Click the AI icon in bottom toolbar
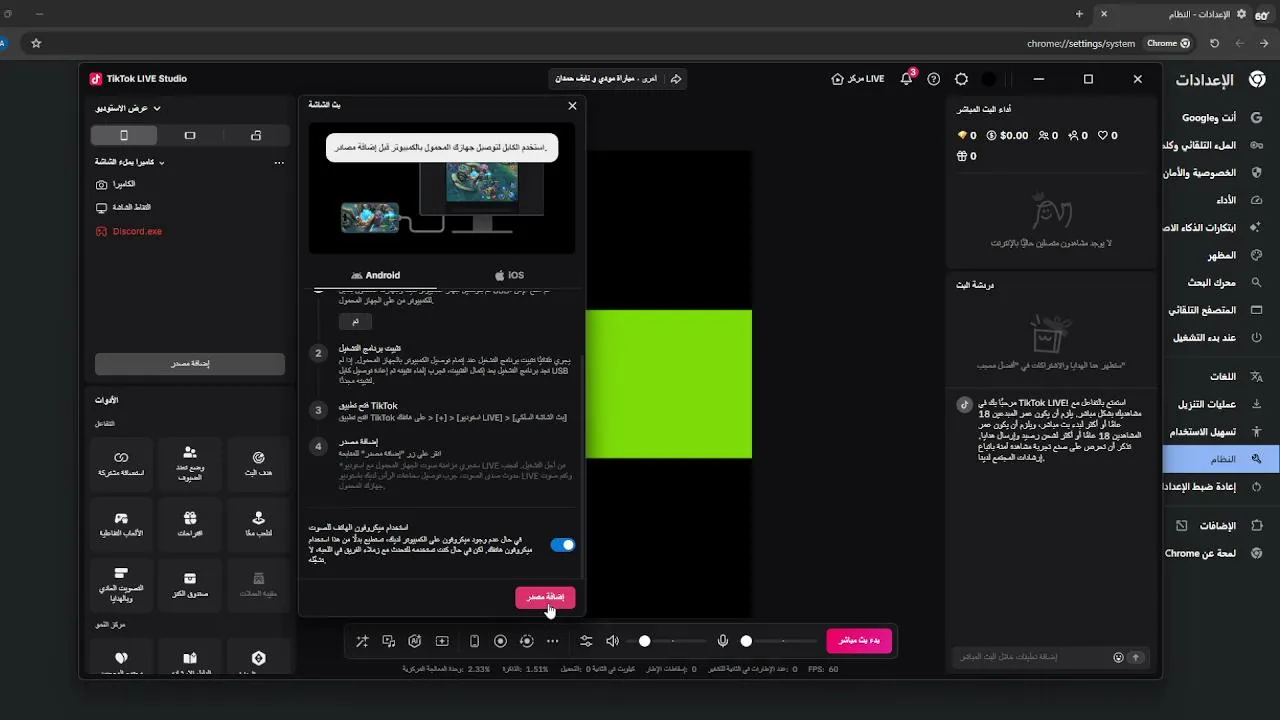Screen dimensions: 1280x720 coord(415,641)
